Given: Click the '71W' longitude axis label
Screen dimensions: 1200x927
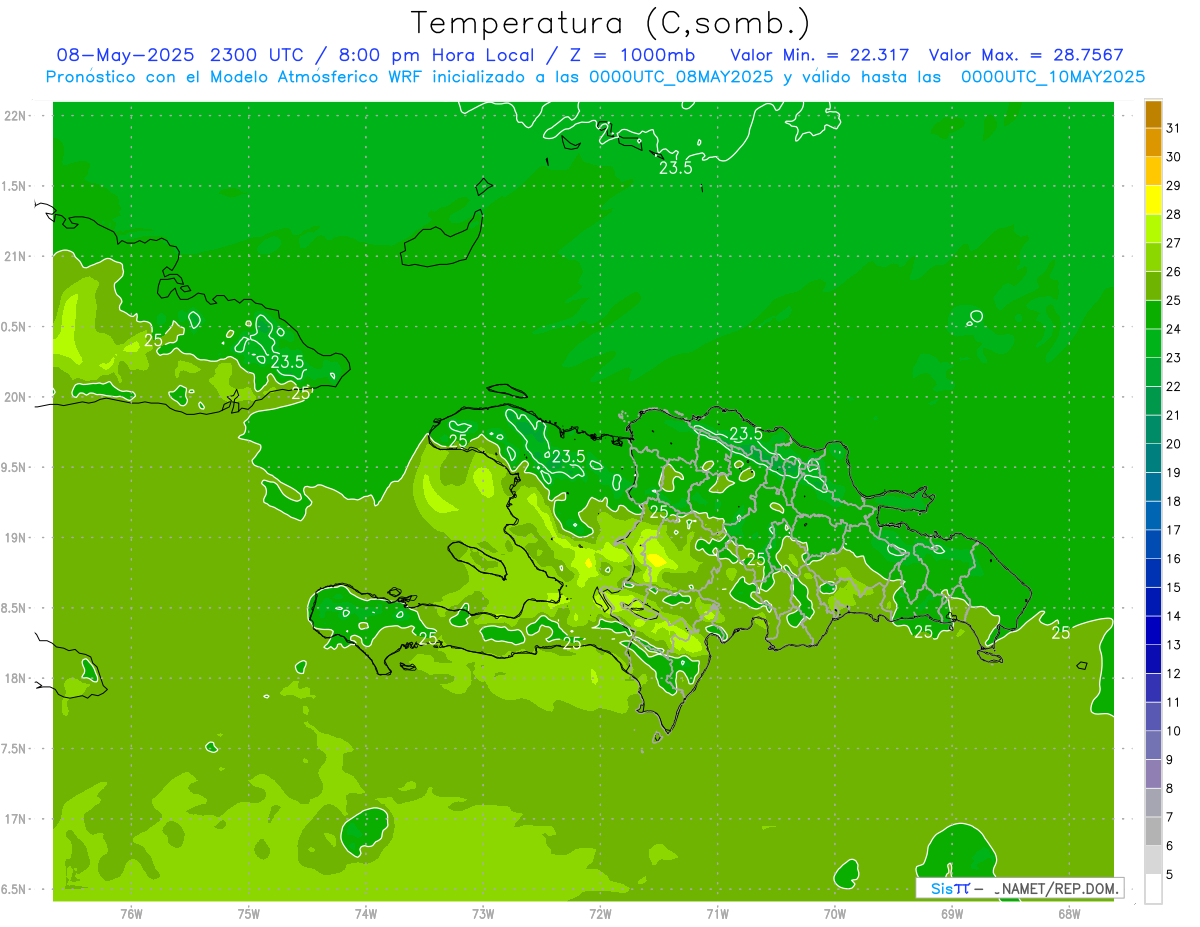Looking at the screenshot, I should pos(717,914).
